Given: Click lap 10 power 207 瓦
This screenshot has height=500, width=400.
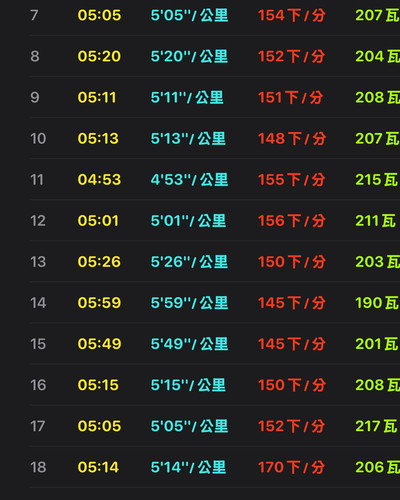Looking at the screenshot, I should click(x=378, y=139).
